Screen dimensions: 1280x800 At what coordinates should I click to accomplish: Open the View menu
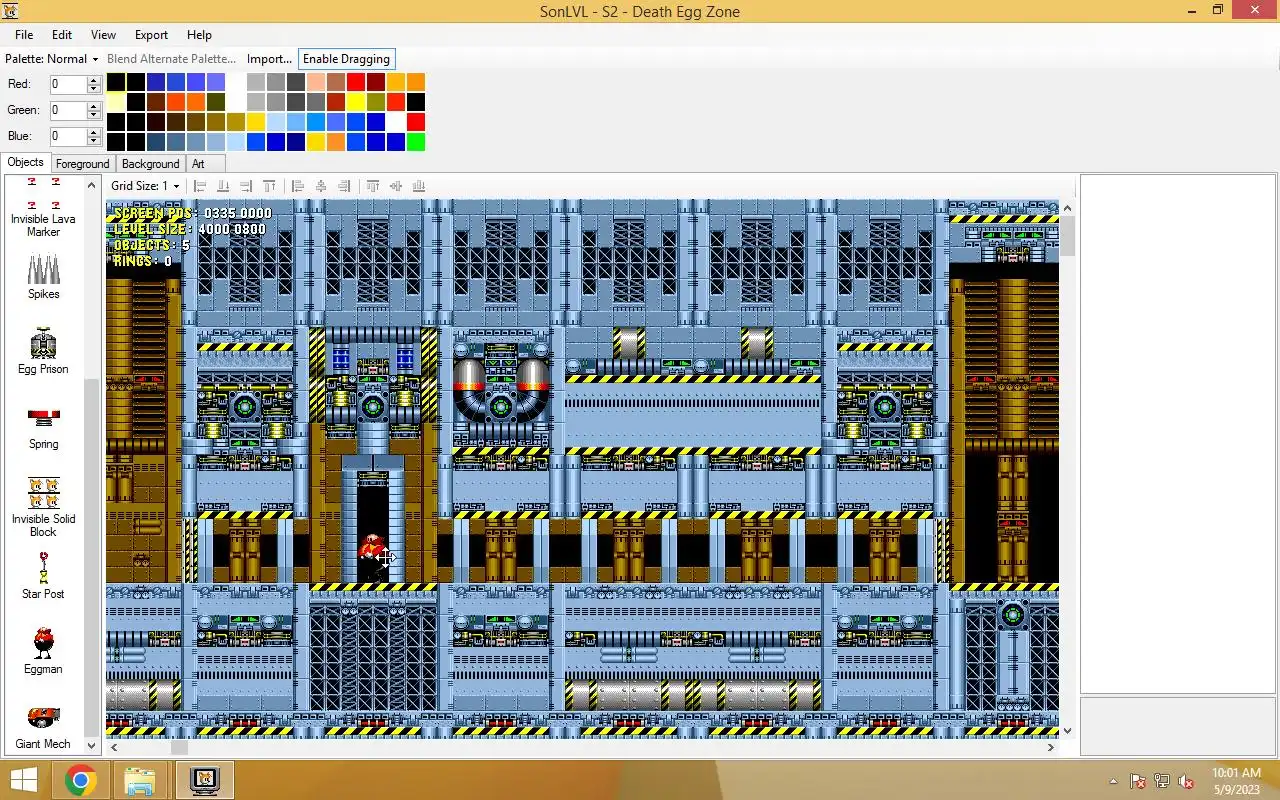point(103,35)
